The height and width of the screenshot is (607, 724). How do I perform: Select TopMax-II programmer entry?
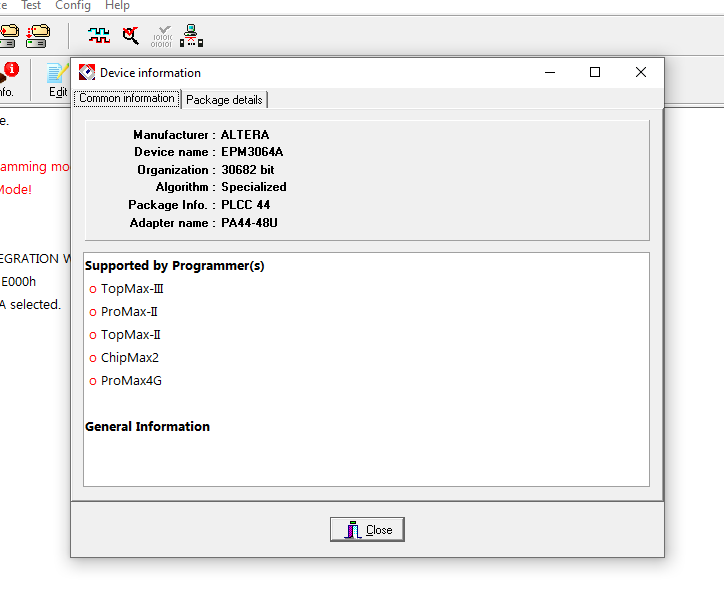coord(131,335)
